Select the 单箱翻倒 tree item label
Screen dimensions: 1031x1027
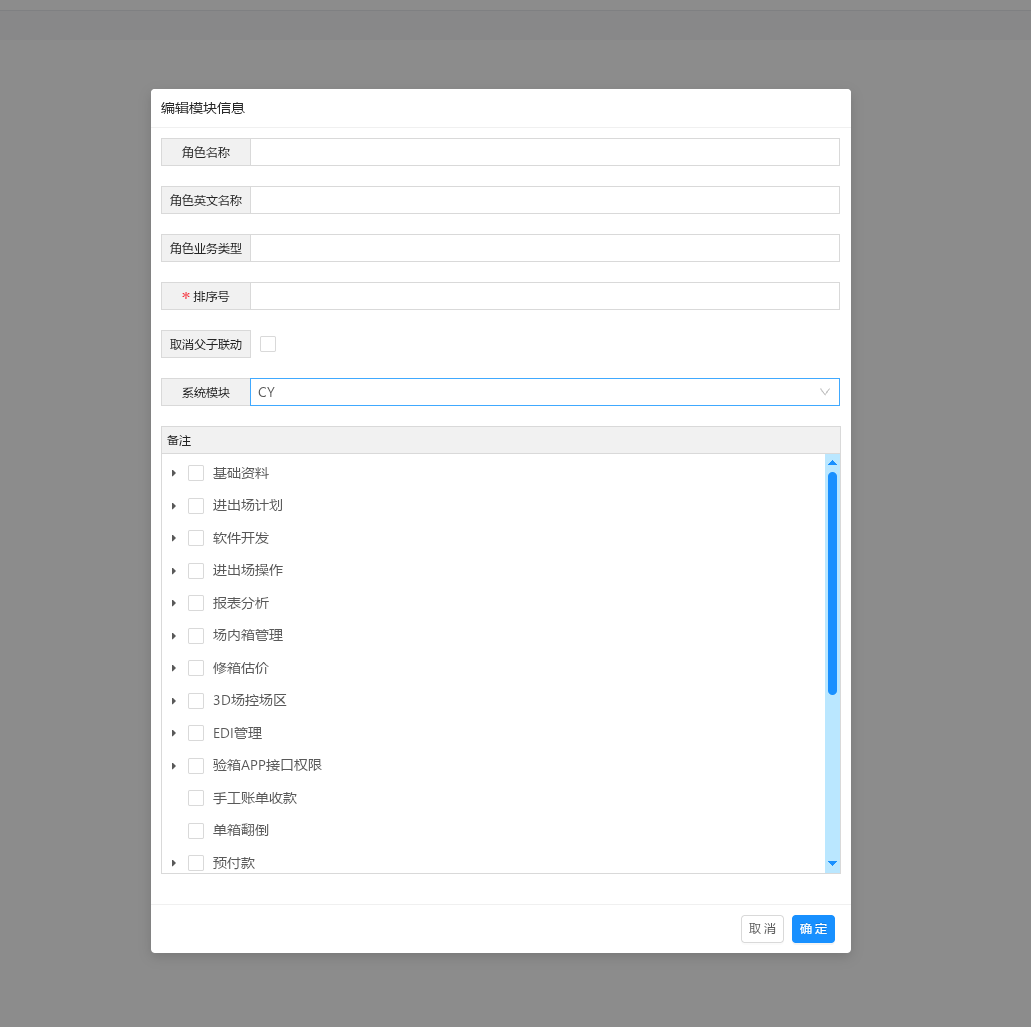pyautogui.click(x=241, y=830)
